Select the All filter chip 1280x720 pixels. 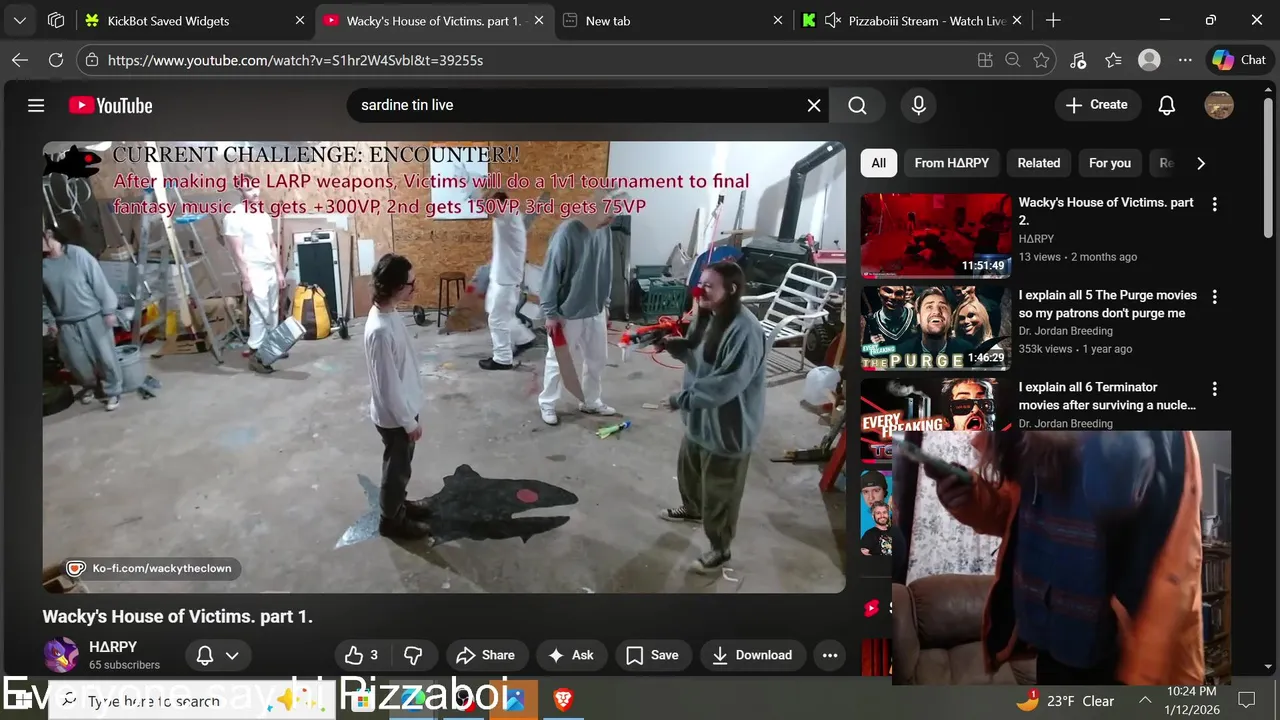pyautogui.click(x=878, y=163)
